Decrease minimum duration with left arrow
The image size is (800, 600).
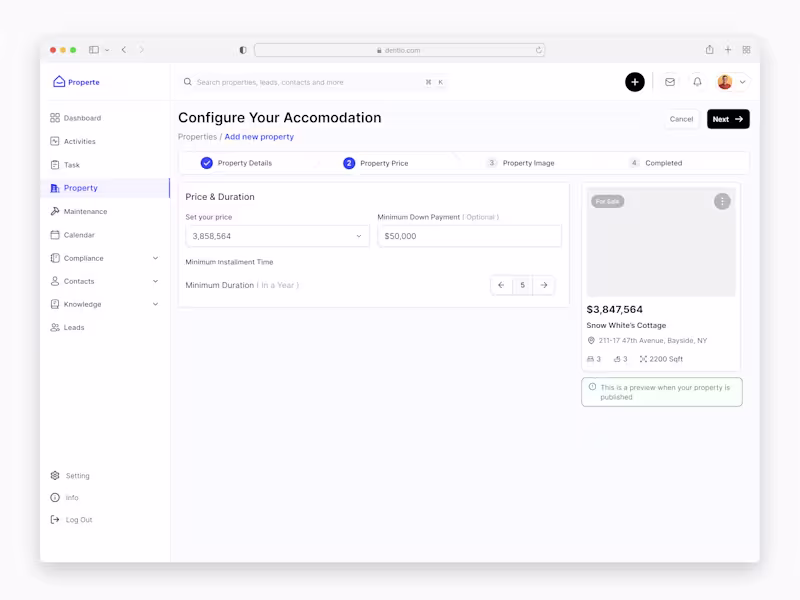tap(501, 285)
